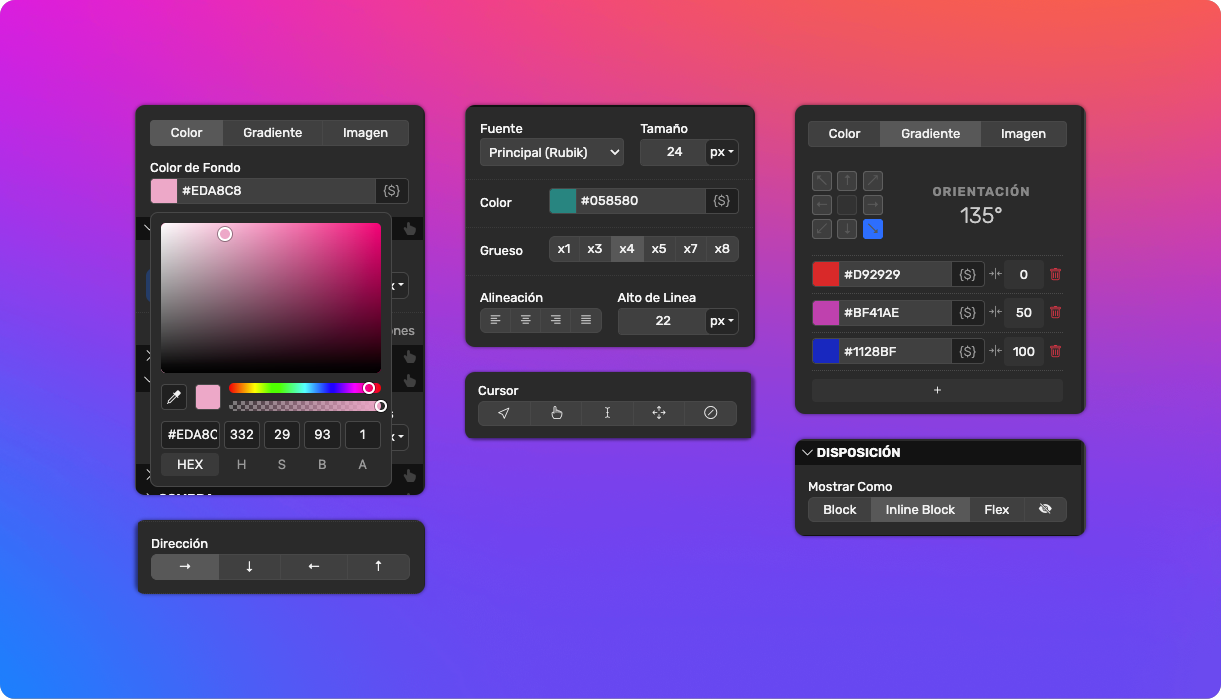Click the hue H field showing 332
Viewport: 1221px width, 699px height.
241,435
